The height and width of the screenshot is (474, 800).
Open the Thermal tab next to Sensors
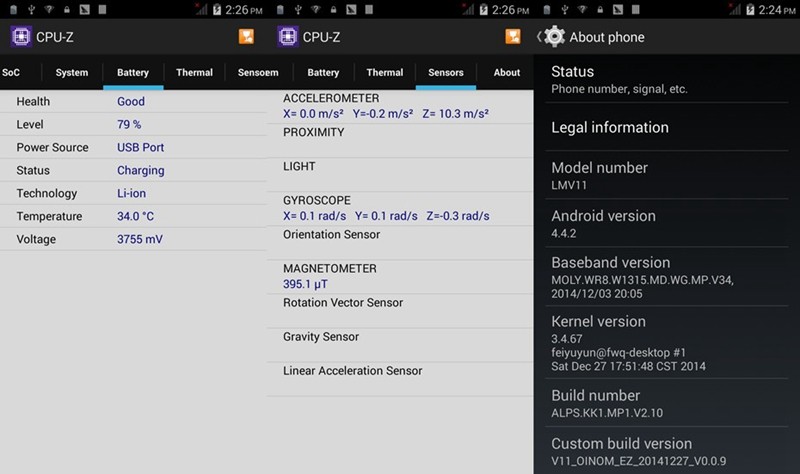point(385,73)
